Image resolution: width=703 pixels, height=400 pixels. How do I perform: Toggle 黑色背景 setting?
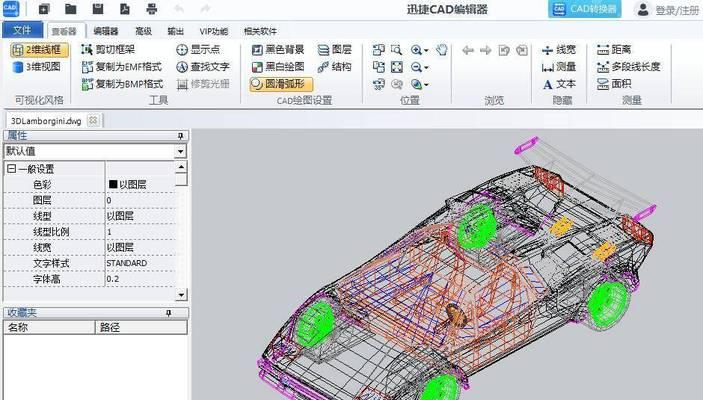[x=278, y=49]
